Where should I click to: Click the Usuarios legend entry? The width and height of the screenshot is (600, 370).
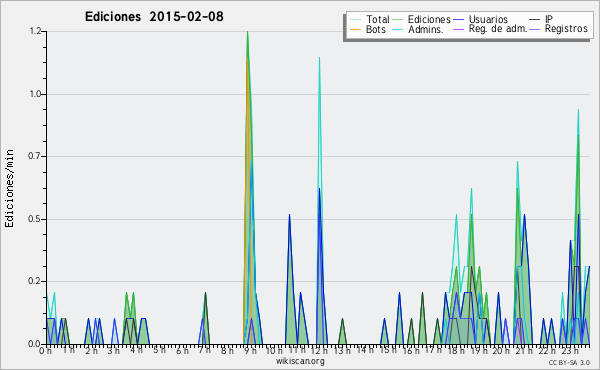pos(480,19)
